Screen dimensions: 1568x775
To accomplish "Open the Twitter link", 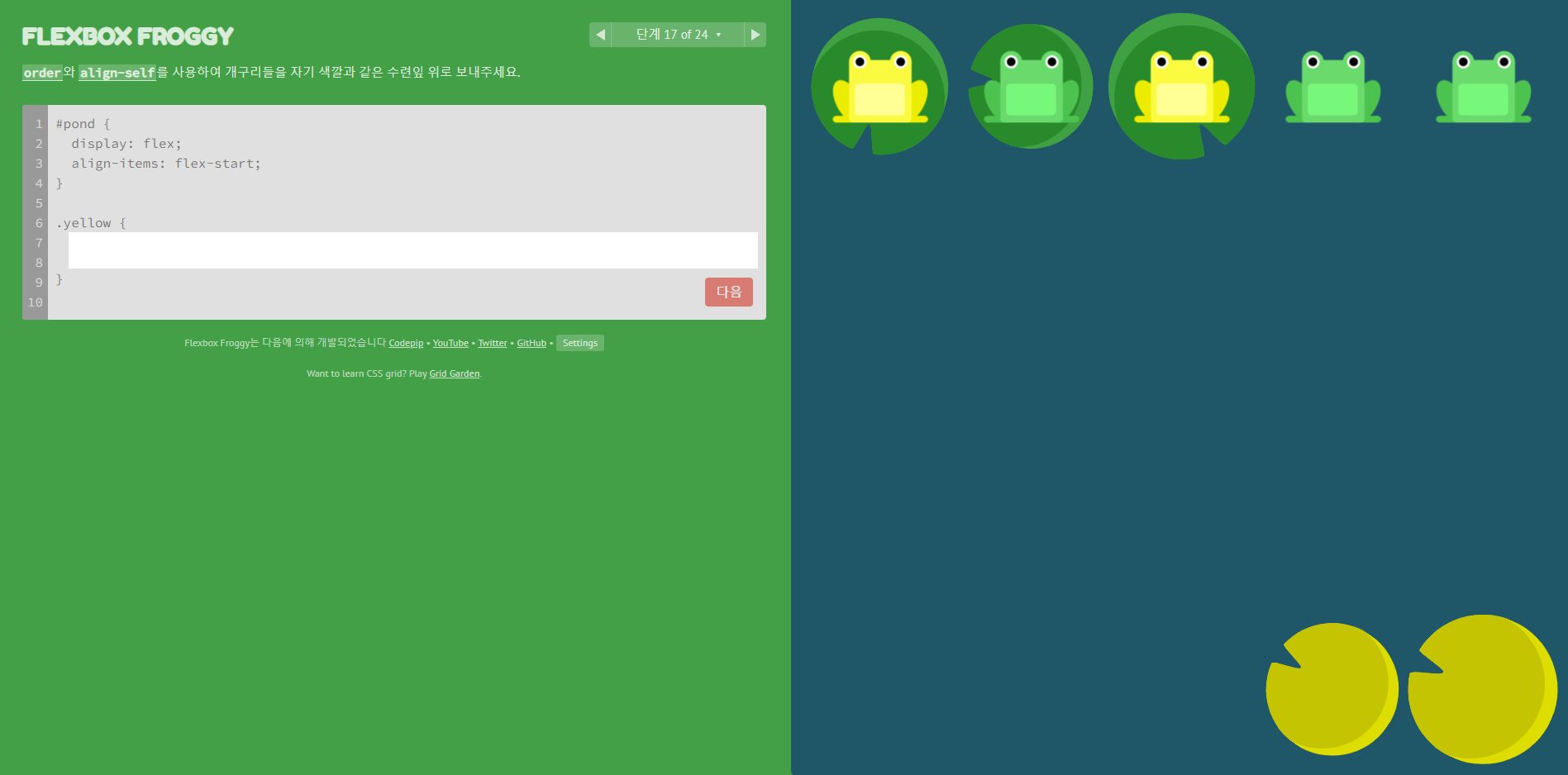I will [x=493, y=343].
